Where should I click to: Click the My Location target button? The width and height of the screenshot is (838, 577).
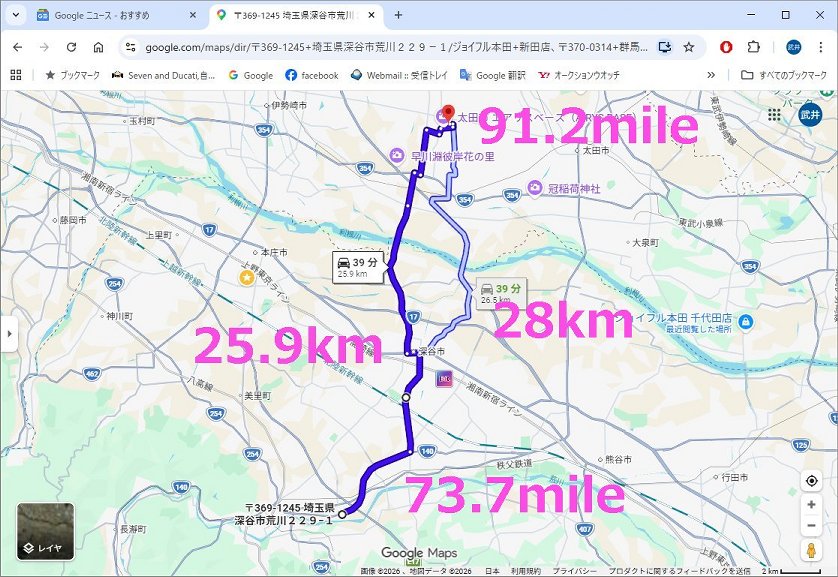pos(811,481)
